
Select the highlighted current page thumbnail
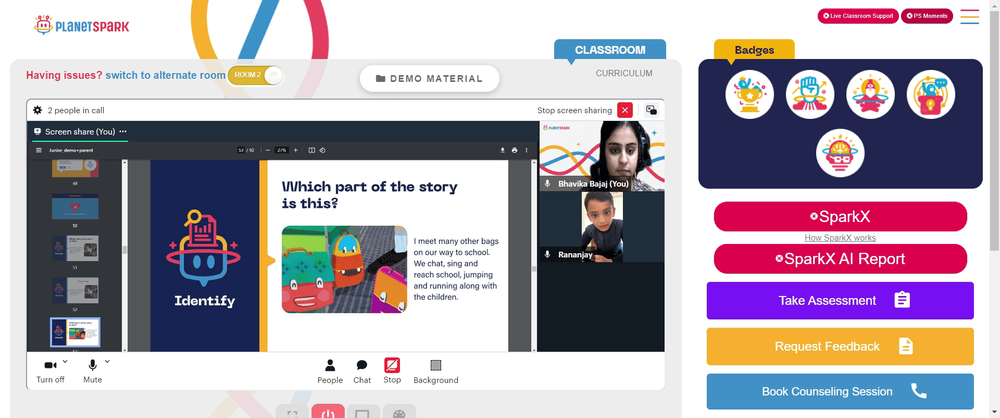(75, 332)
